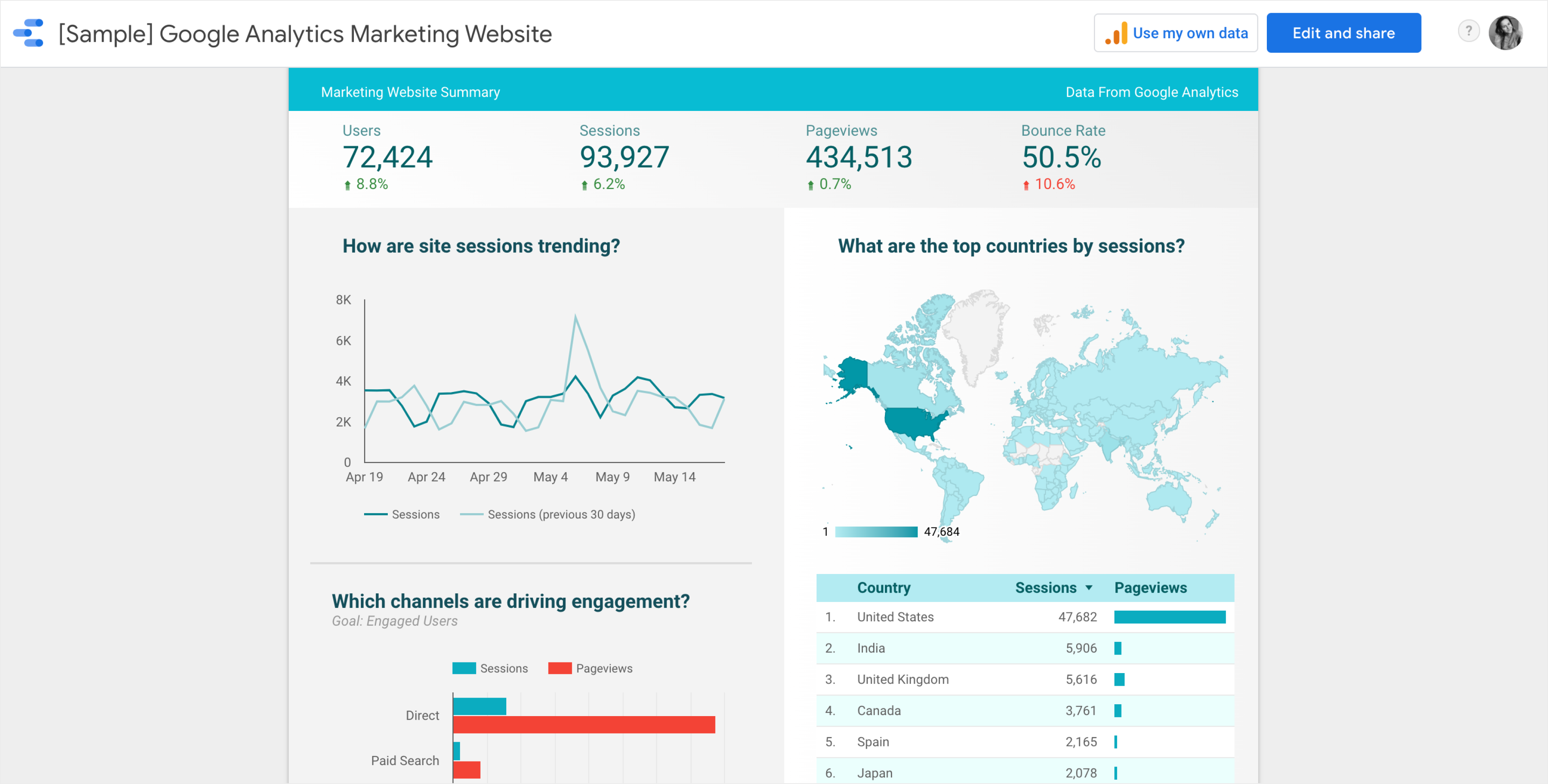Click the Data Studio logo icon

coord(28,33)
